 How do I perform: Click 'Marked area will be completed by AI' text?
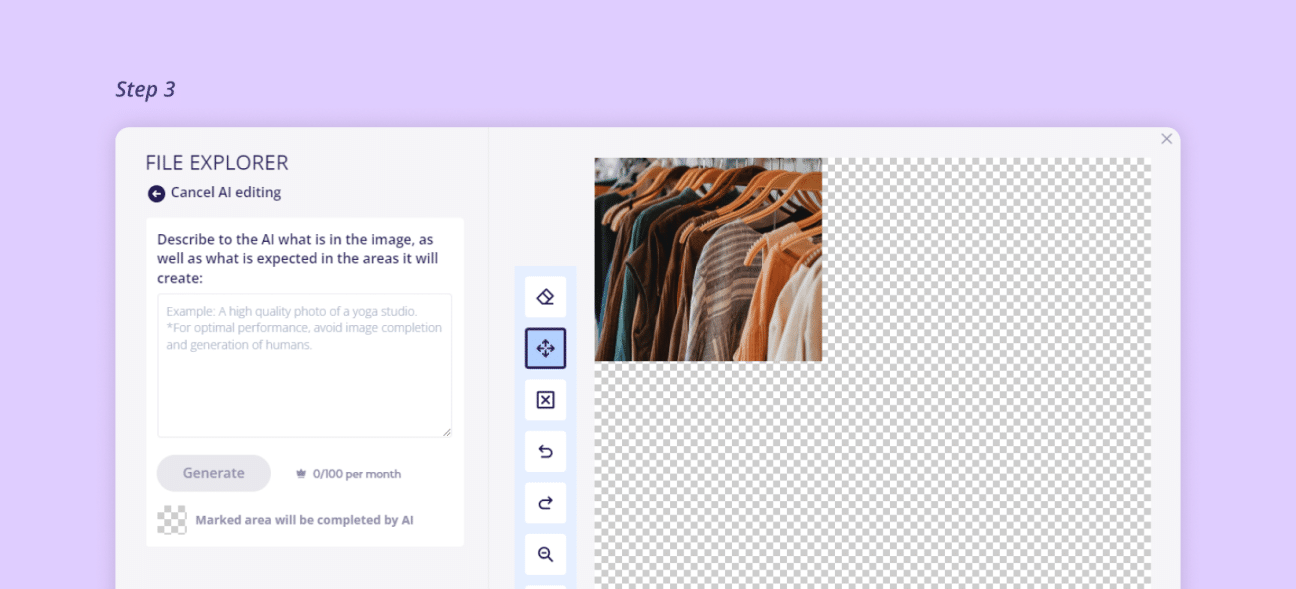(304, 520)
